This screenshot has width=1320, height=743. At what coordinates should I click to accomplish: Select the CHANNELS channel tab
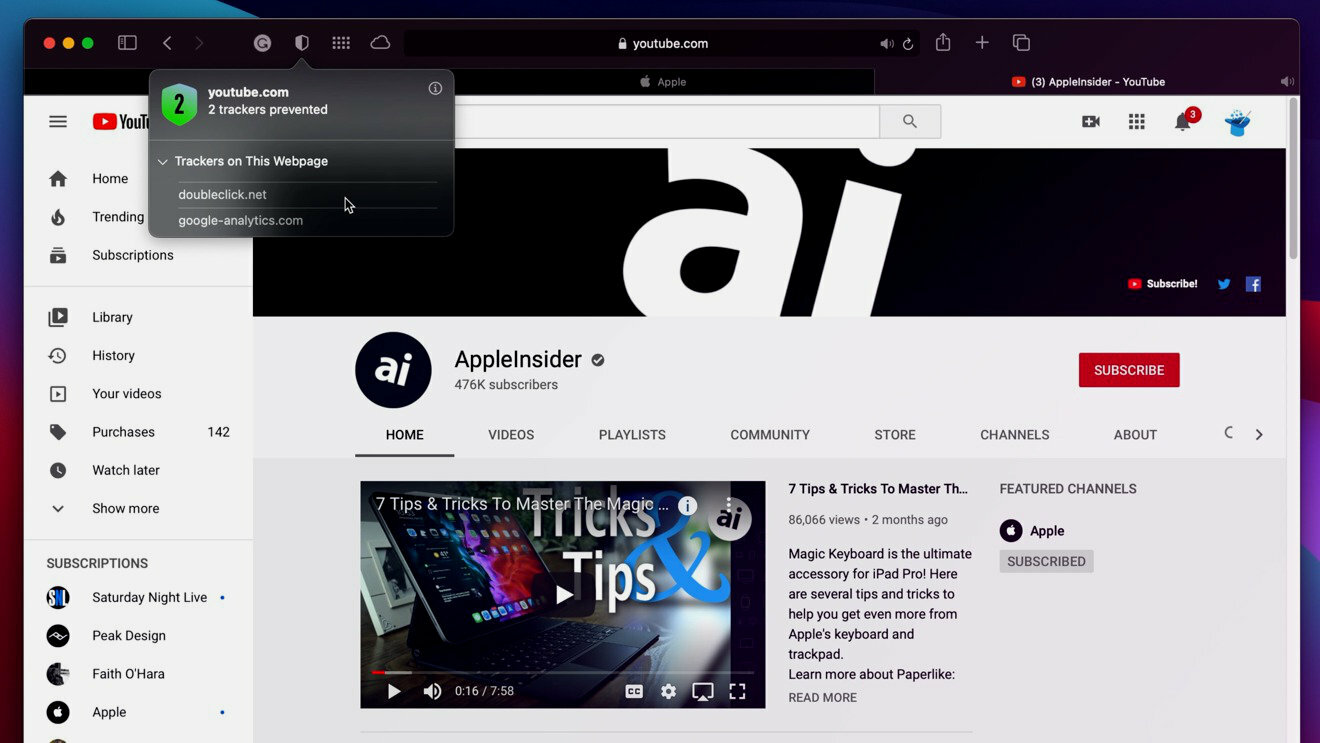click(x=1015, y=435)
